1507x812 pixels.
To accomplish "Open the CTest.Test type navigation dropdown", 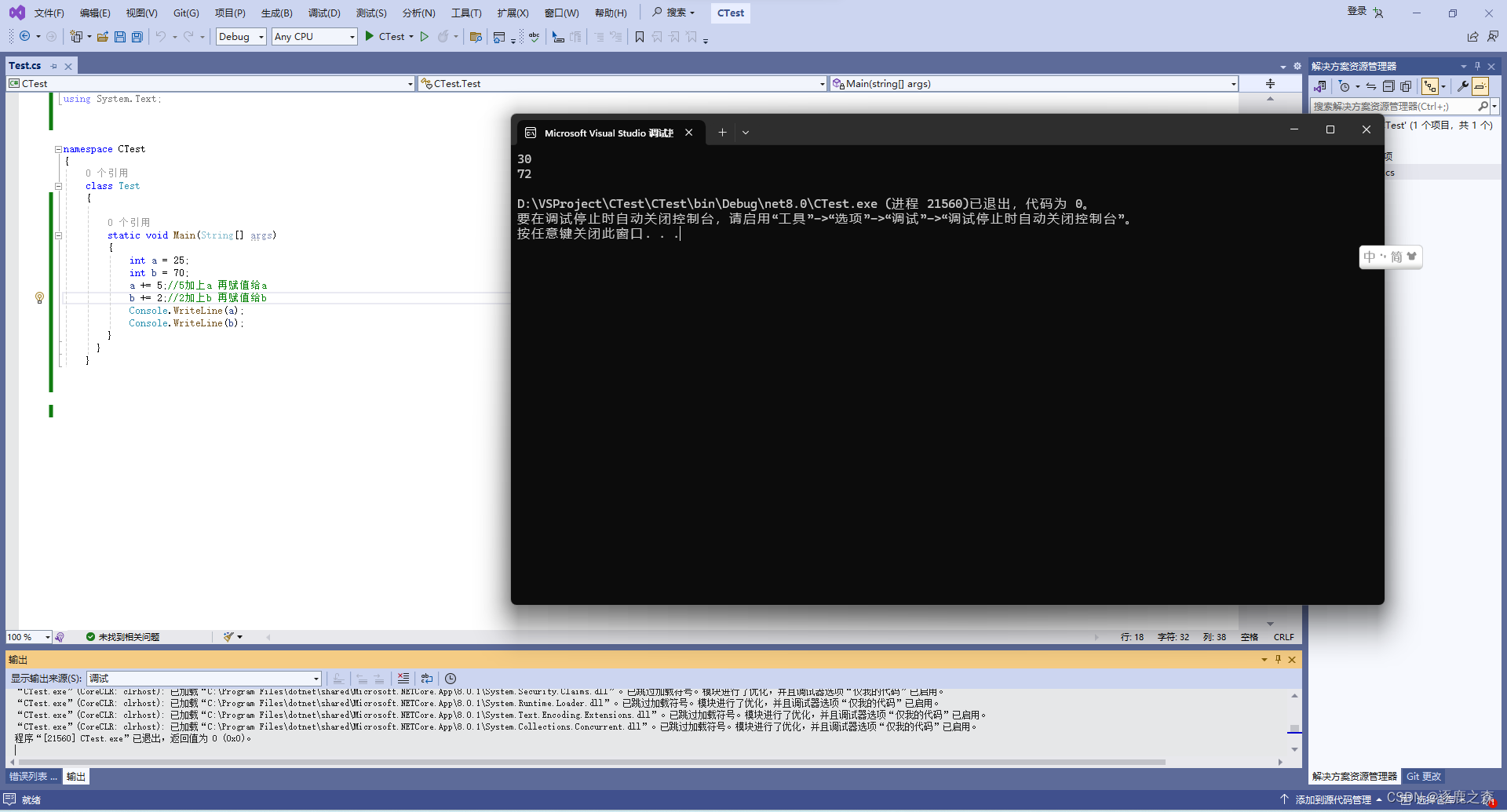I will click(x=622, y=83).
